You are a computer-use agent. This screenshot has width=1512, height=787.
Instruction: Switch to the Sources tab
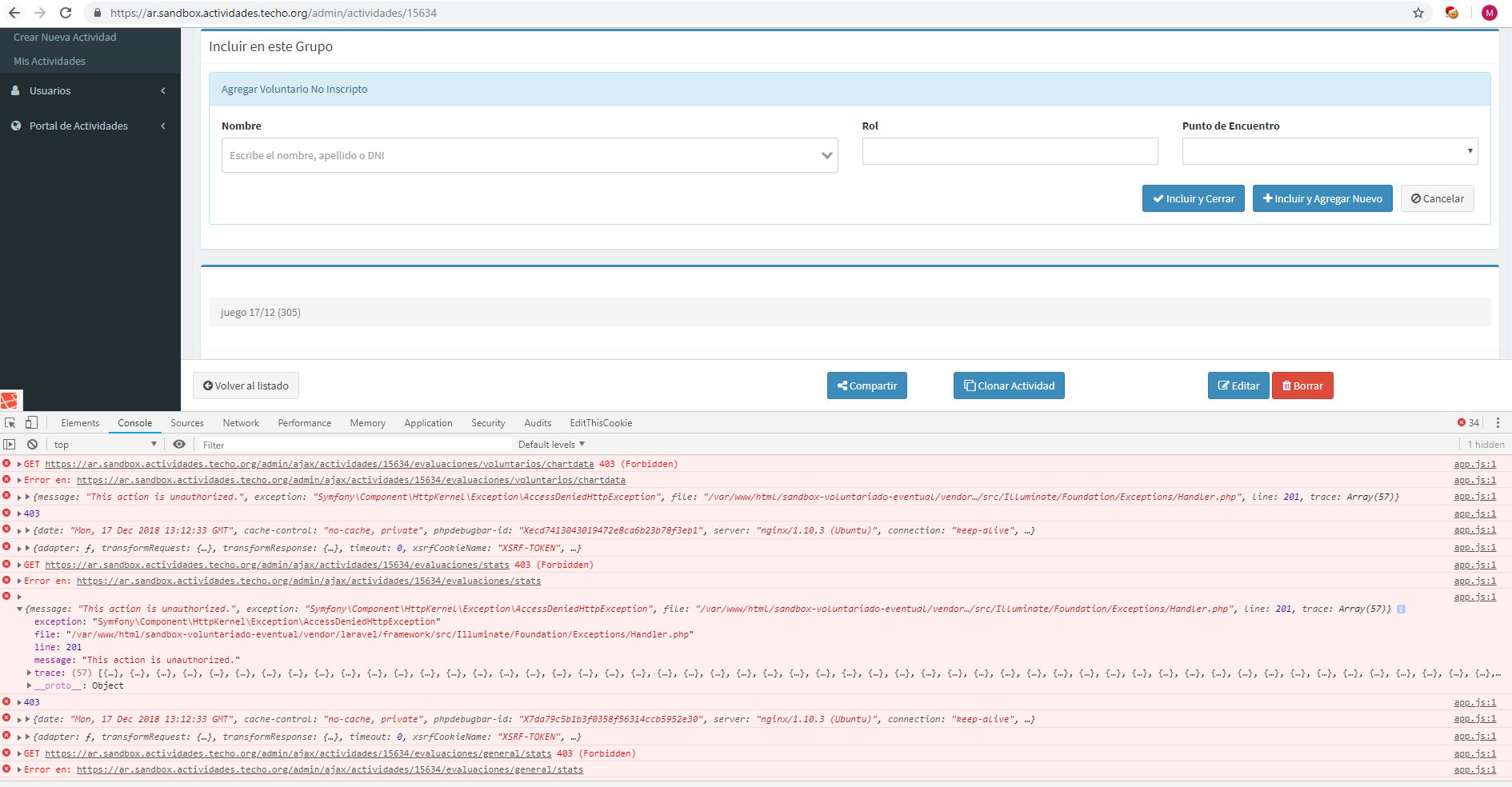[187, 422]
